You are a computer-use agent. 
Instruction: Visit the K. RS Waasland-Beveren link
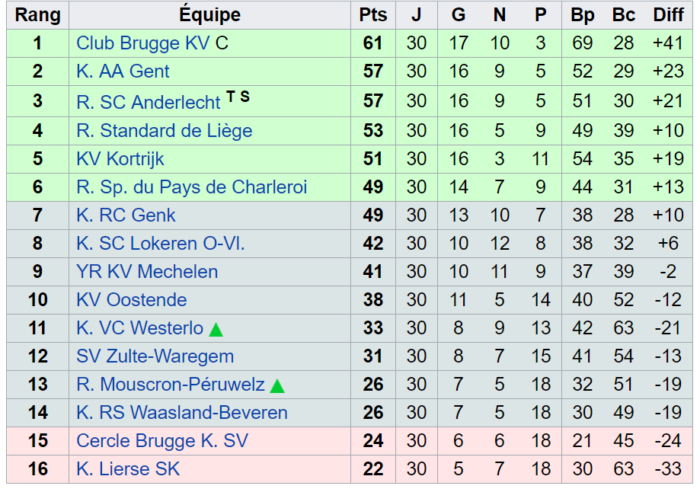click(182, 413)
